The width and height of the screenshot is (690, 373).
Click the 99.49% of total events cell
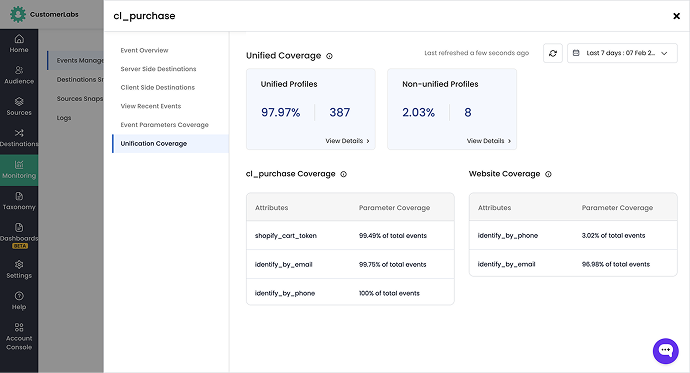coord(393,236)
